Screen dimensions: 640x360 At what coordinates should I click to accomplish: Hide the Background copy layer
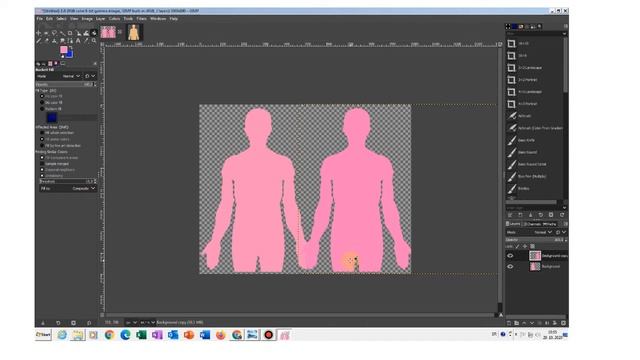510,256
